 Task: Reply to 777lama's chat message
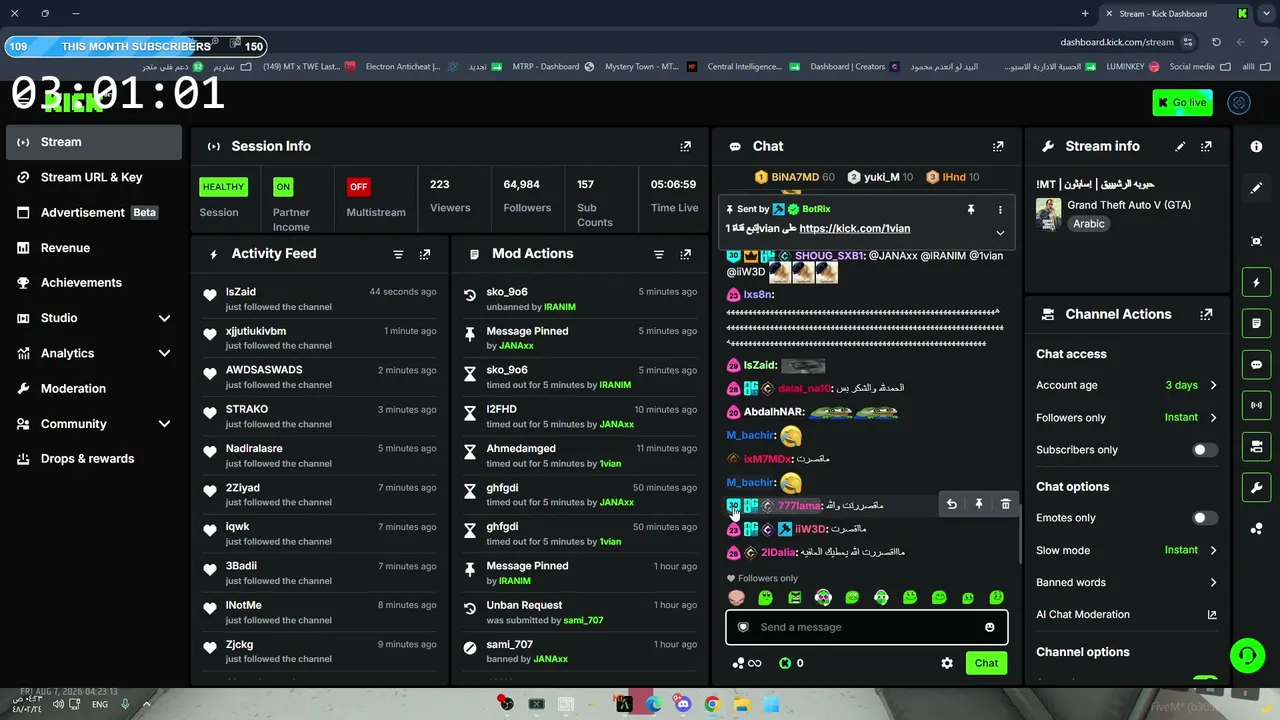point(952,505)
